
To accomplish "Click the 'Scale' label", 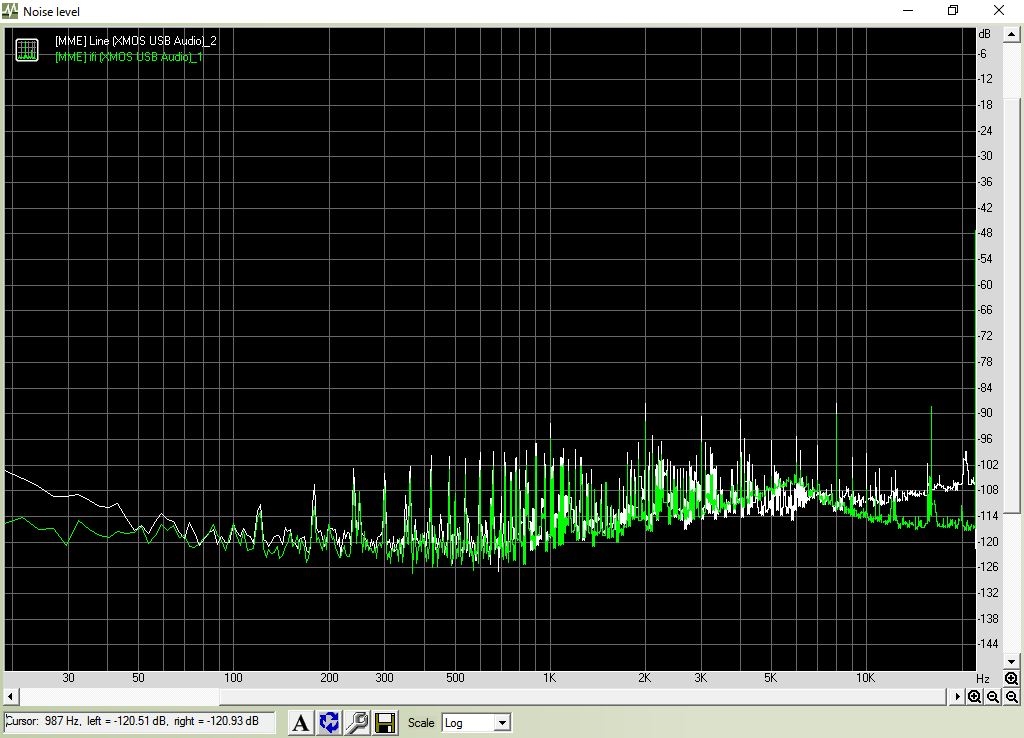I will pyautogui.click(x=421, y=723).
